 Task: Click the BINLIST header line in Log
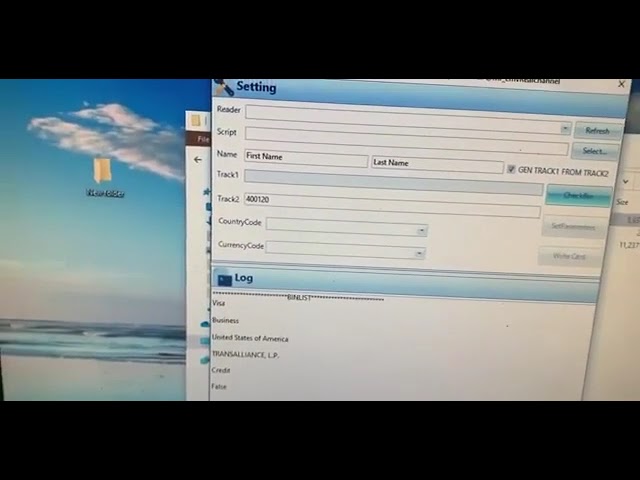click(x=298, y=297)
